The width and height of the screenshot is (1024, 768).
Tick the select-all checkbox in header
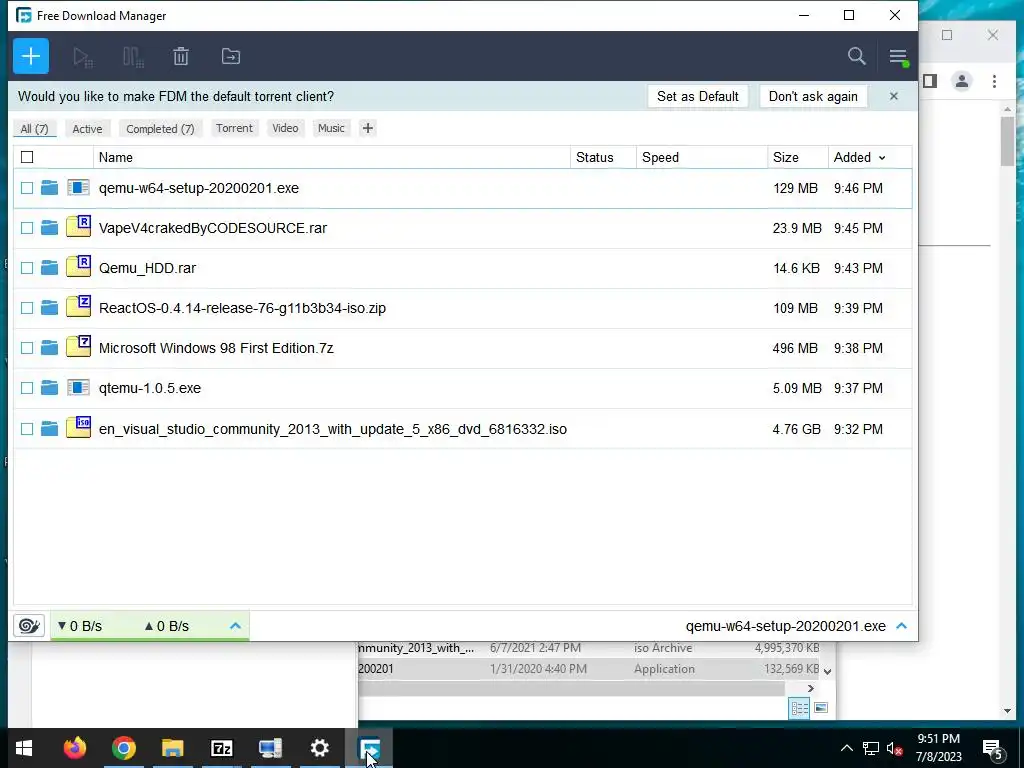coord(27,157)
